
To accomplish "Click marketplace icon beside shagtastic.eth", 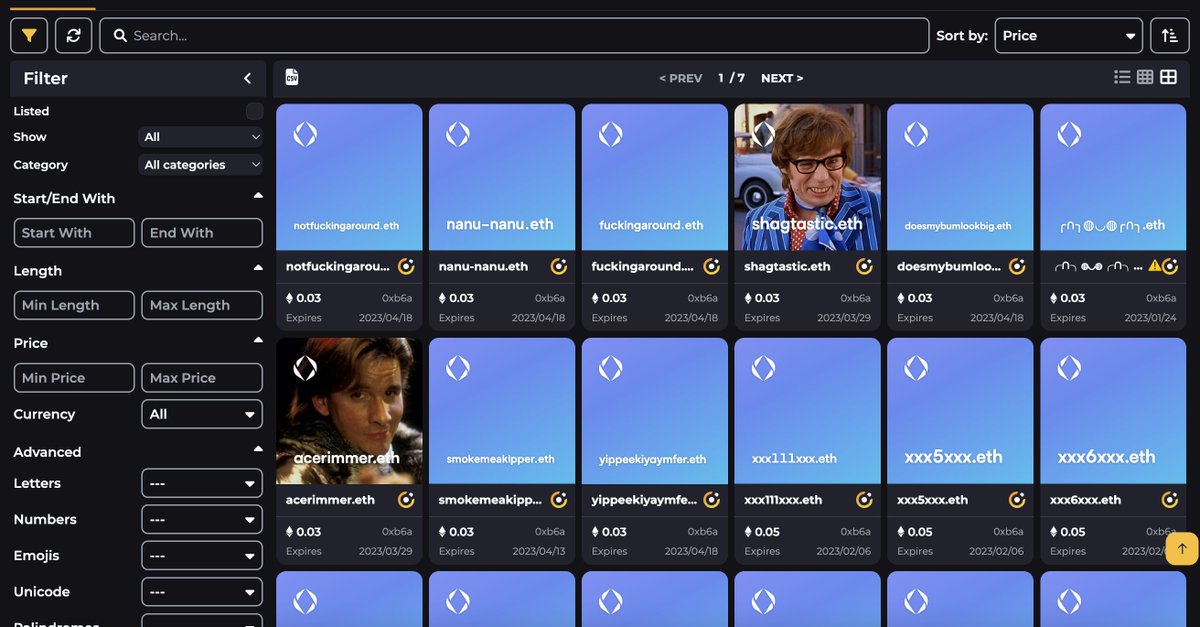I will pyautogui.click(x=865, y=266).
